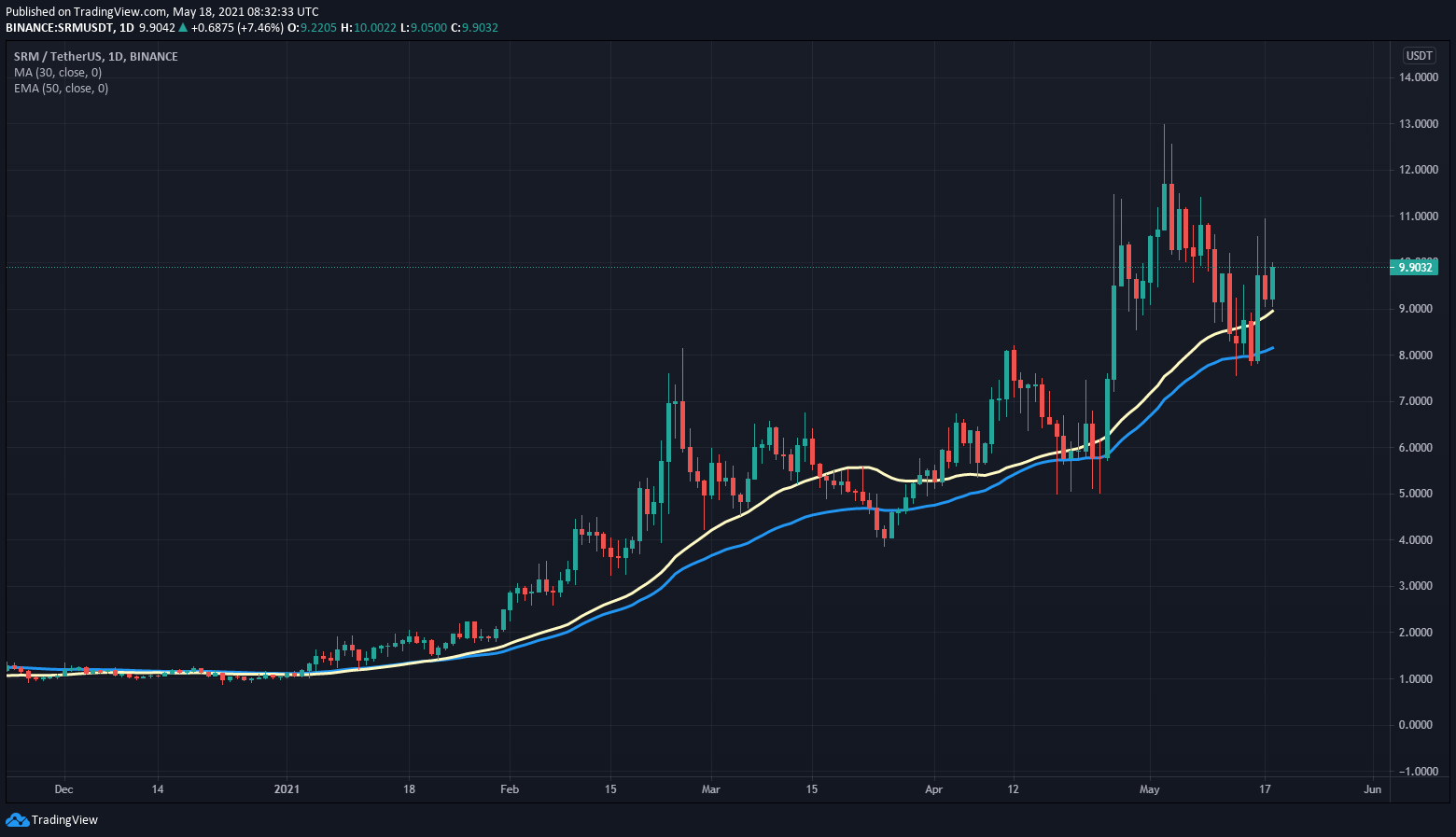Click the 17 date label after May
The image size is (1456, 837).
pyautogui.click(x=1265, y=789)
